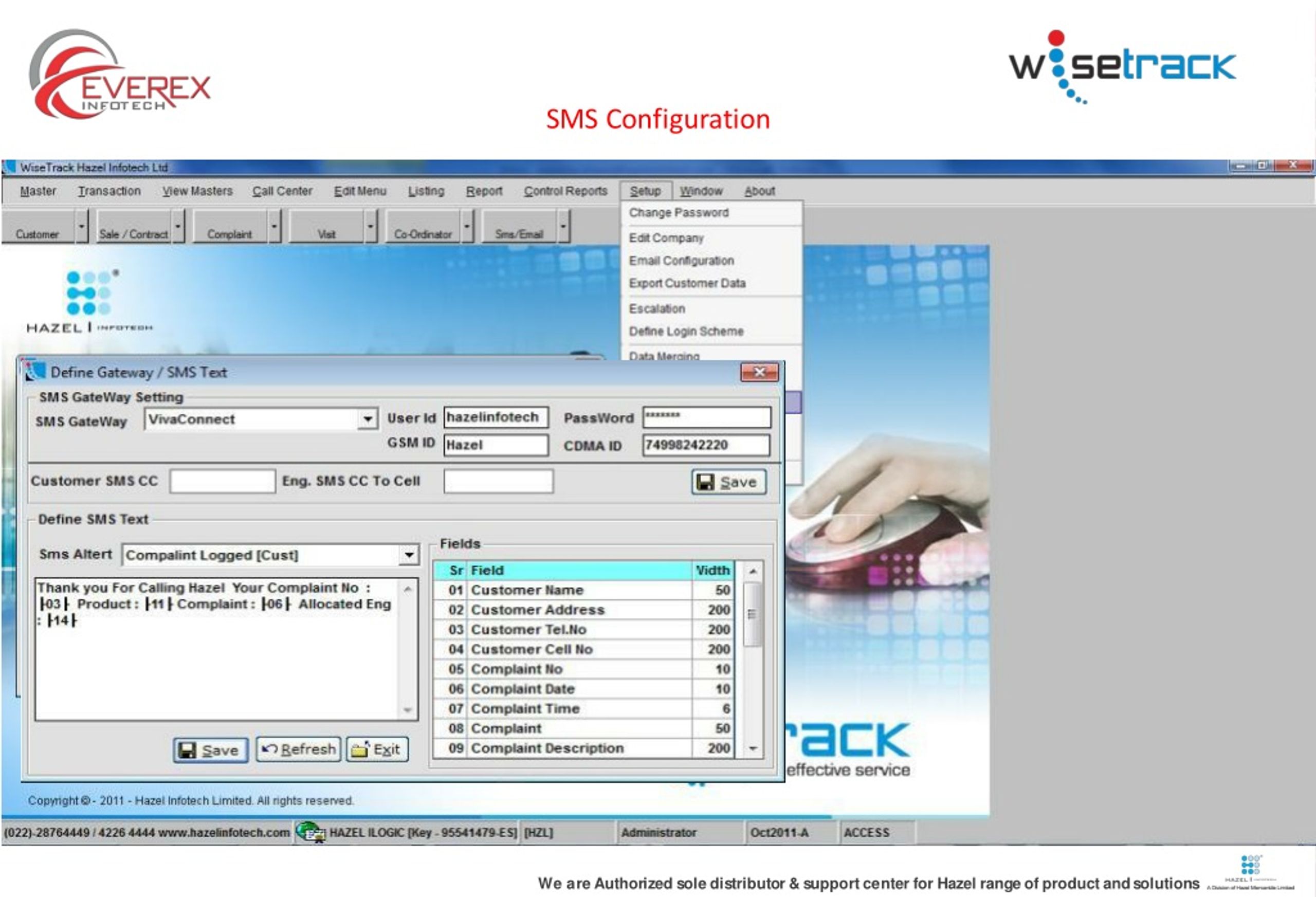Screen dimensions: 1316x897
Task: Expand the Complaint toolbar dropdown arrow
Action: click(x=274, y=227)
